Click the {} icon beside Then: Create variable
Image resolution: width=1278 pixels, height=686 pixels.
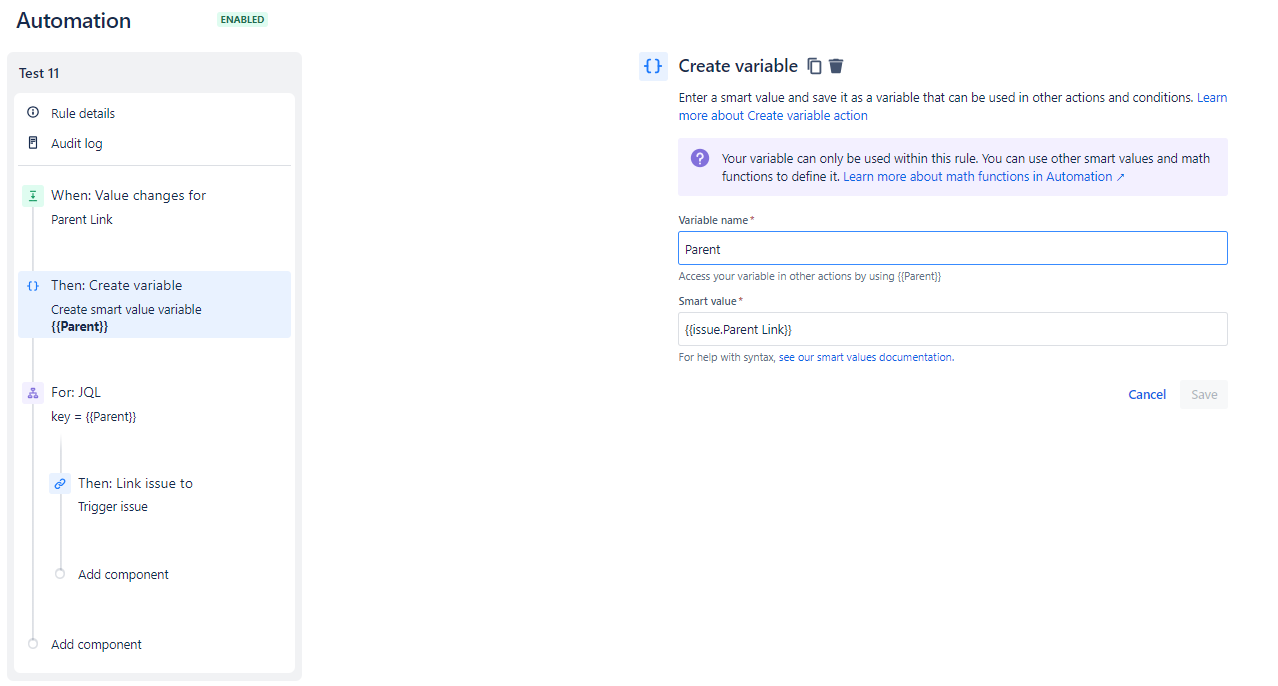(34, 285)
